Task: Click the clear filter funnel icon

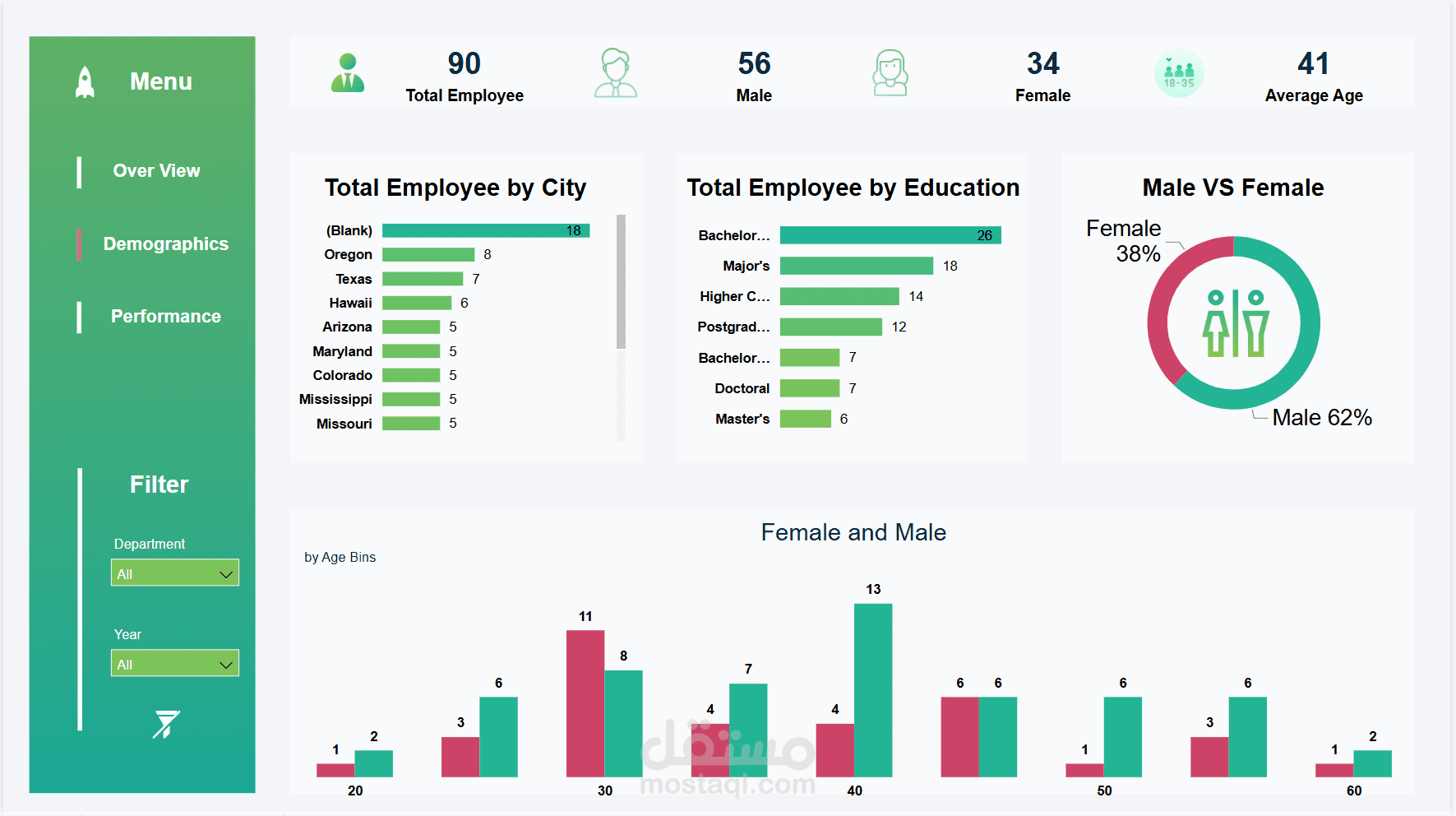Action: 166,724
